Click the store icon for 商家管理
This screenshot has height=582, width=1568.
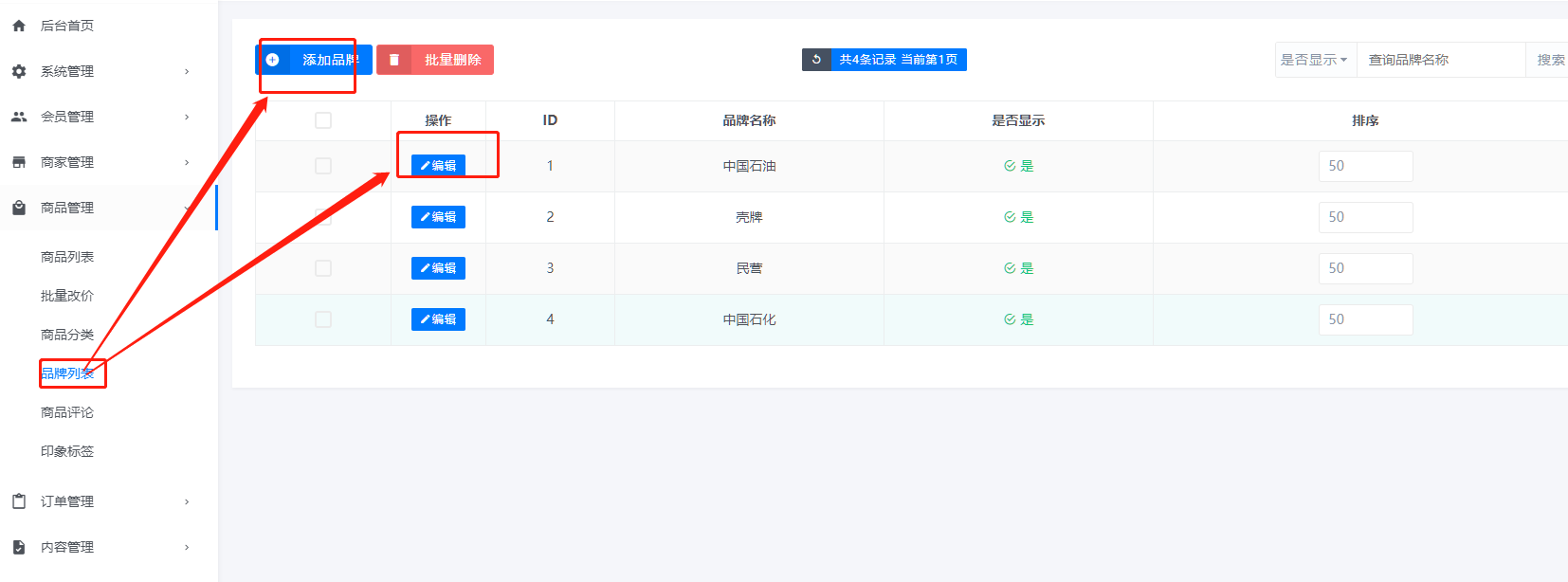pyautogui.click(x=19, y=162)
